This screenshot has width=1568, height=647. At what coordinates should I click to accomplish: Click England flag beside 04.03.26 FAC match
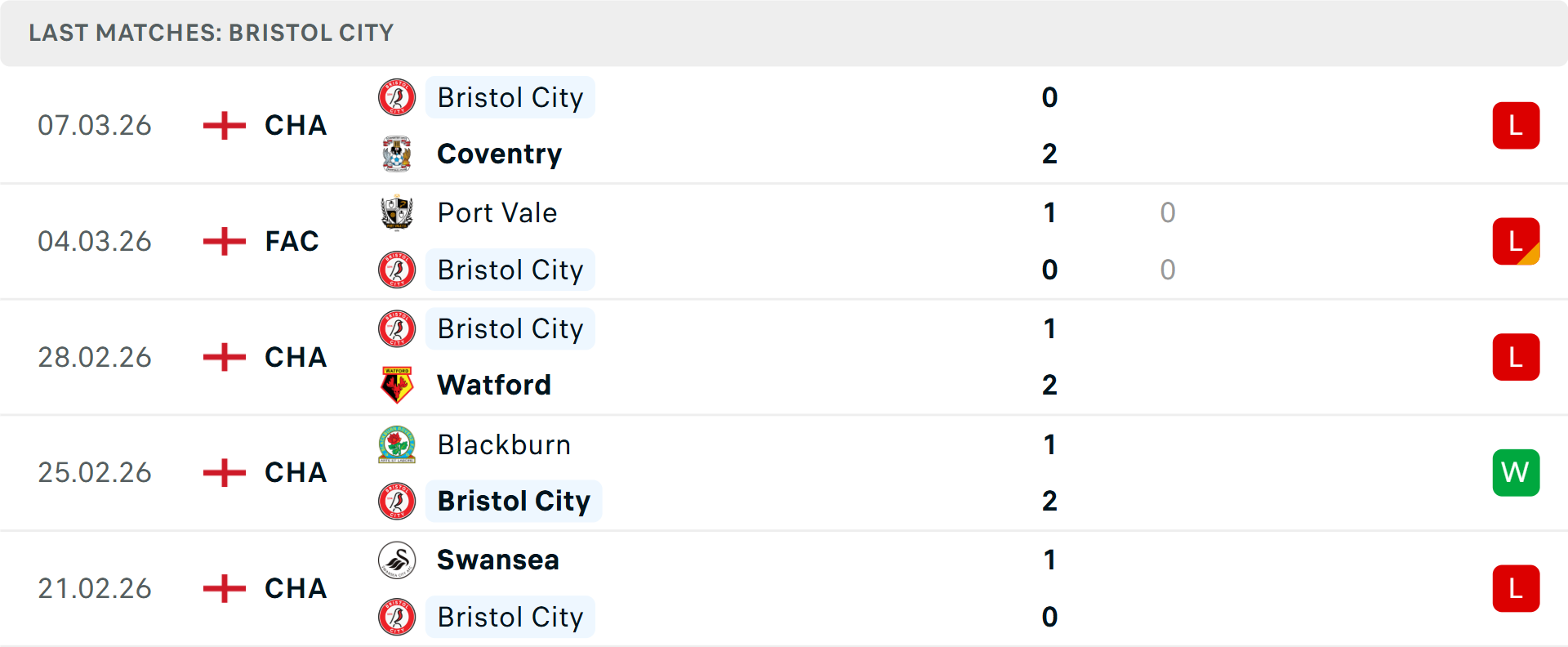point(224,241)
